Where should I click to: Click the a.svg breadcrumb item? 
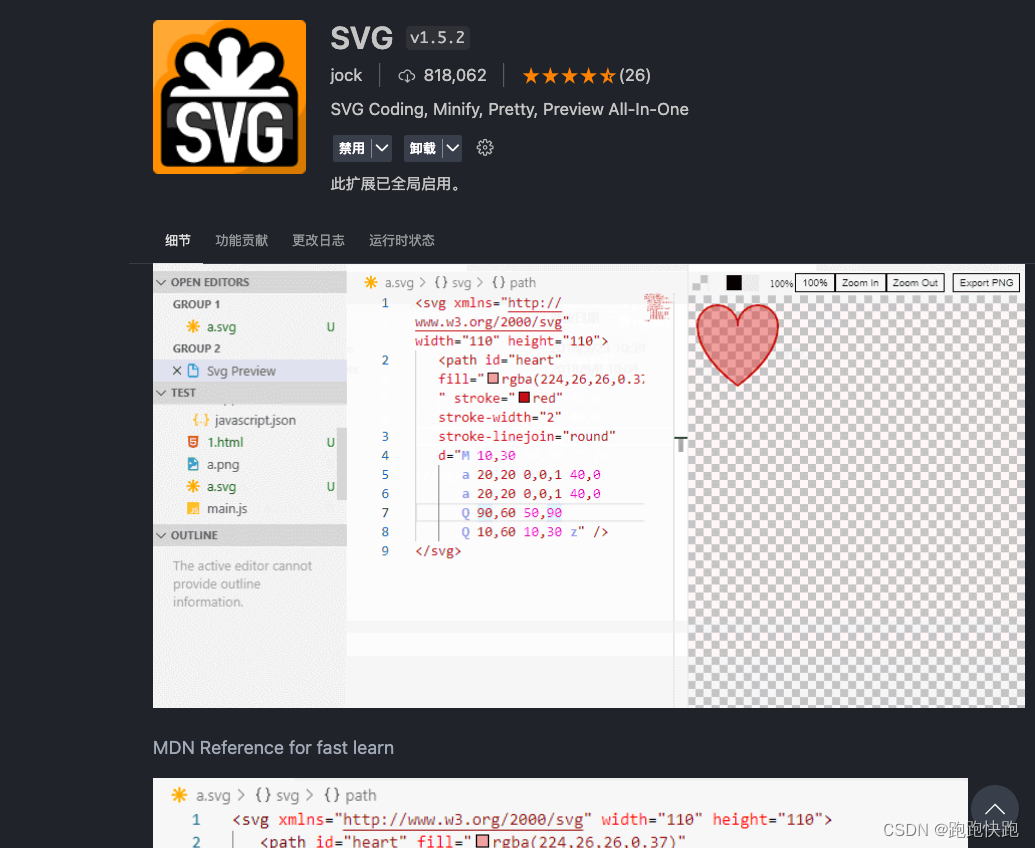click(x=400, y=282)
